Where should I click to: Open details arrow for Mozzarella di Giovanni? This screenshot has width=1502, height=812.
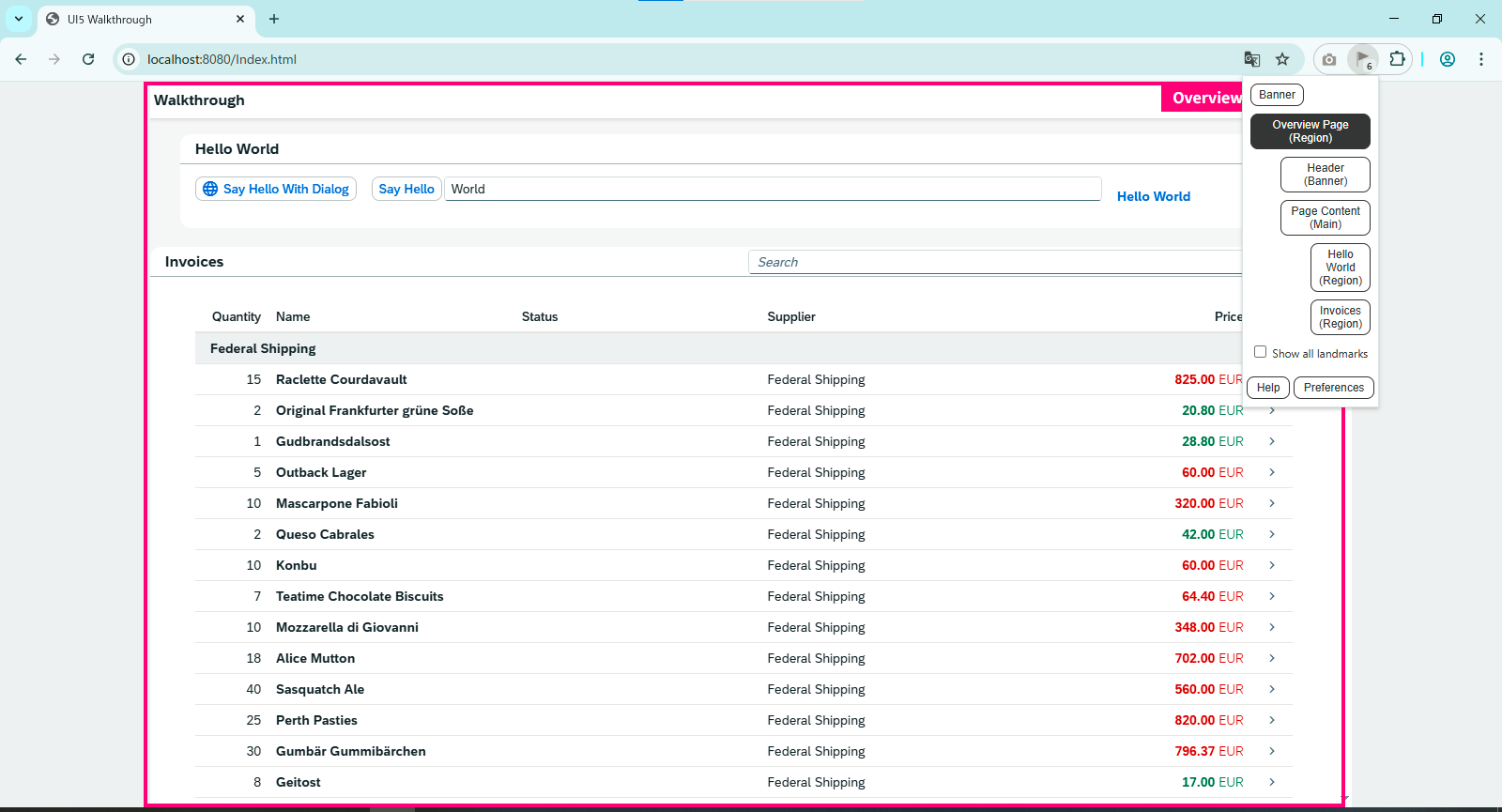(x=1272, y=627)
